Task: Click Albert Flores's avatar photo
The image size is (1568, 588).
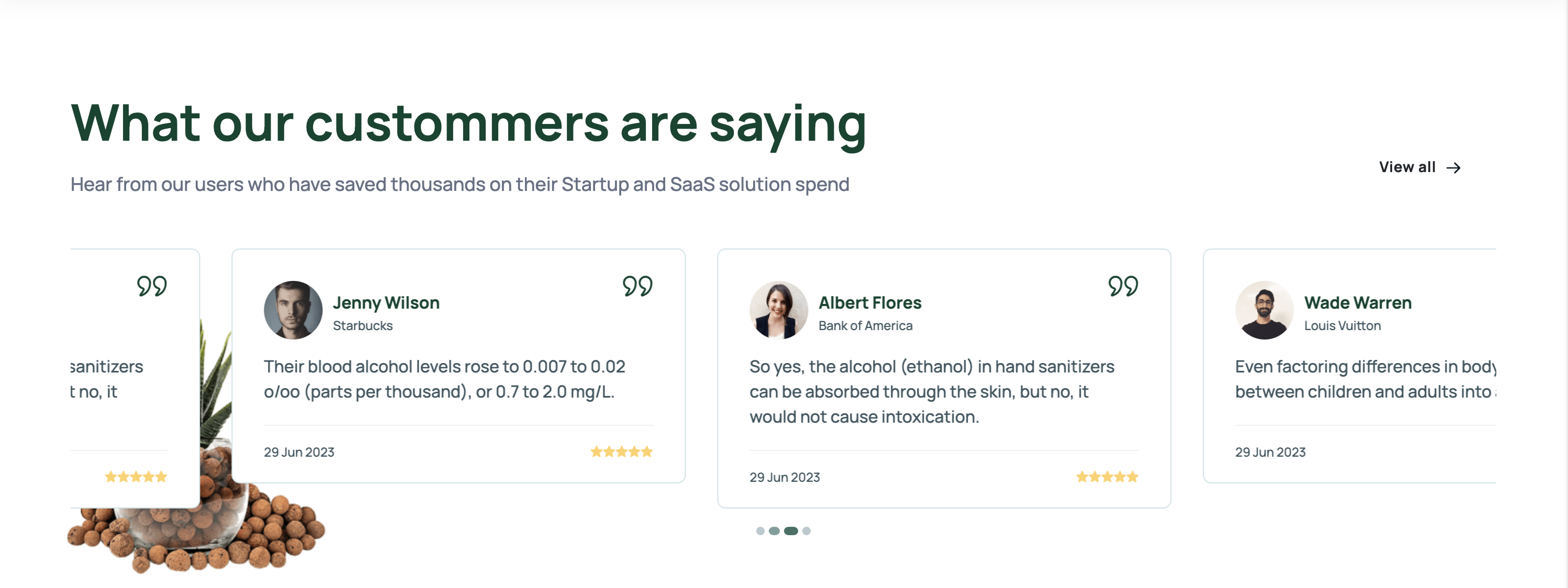Action: (779, 310)
